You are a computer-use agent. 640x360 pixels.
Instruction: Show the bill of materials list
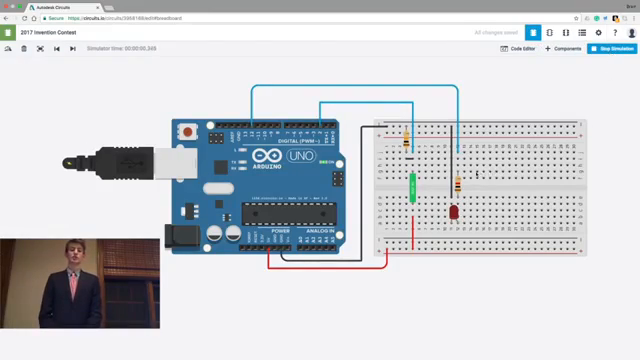click(x=582, y=33)
